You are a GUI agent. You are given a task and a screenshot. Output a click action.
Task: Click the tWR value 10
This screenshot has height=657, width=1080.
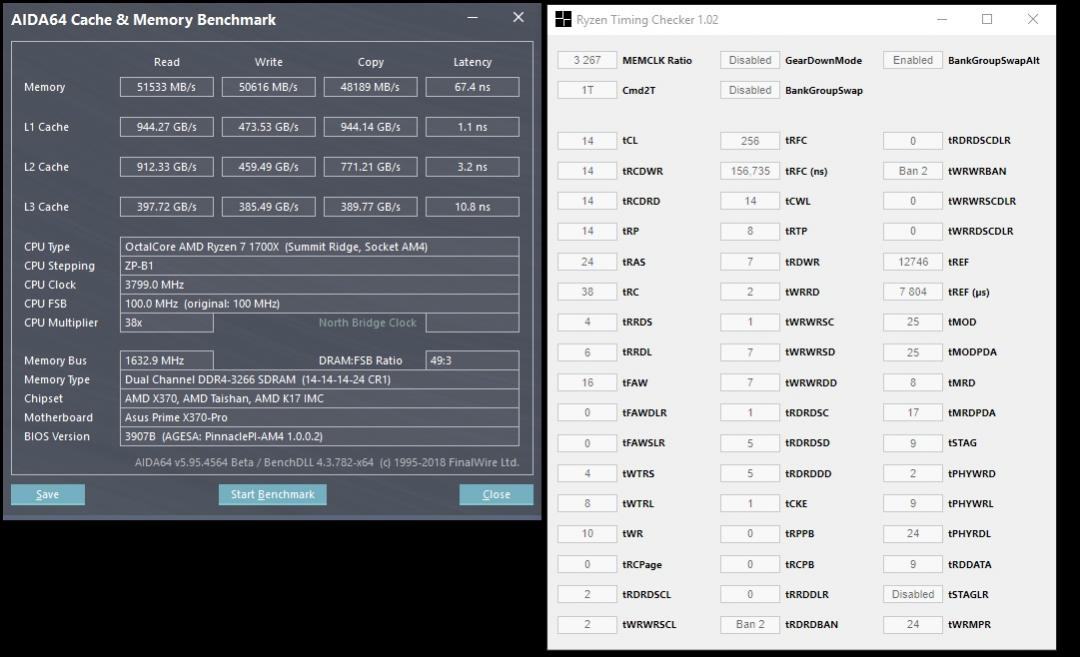point(588,534)
